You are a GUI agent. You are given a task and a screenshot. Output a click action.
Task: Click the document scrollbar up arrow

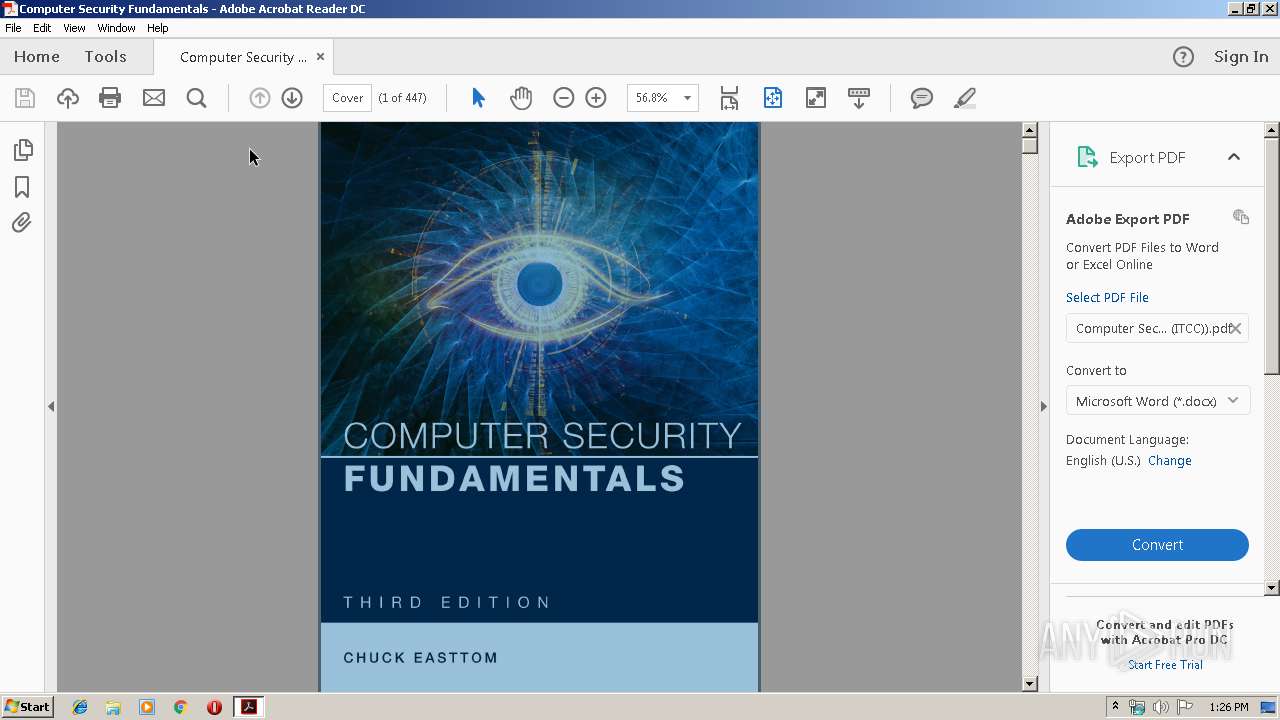(1030, 130)
